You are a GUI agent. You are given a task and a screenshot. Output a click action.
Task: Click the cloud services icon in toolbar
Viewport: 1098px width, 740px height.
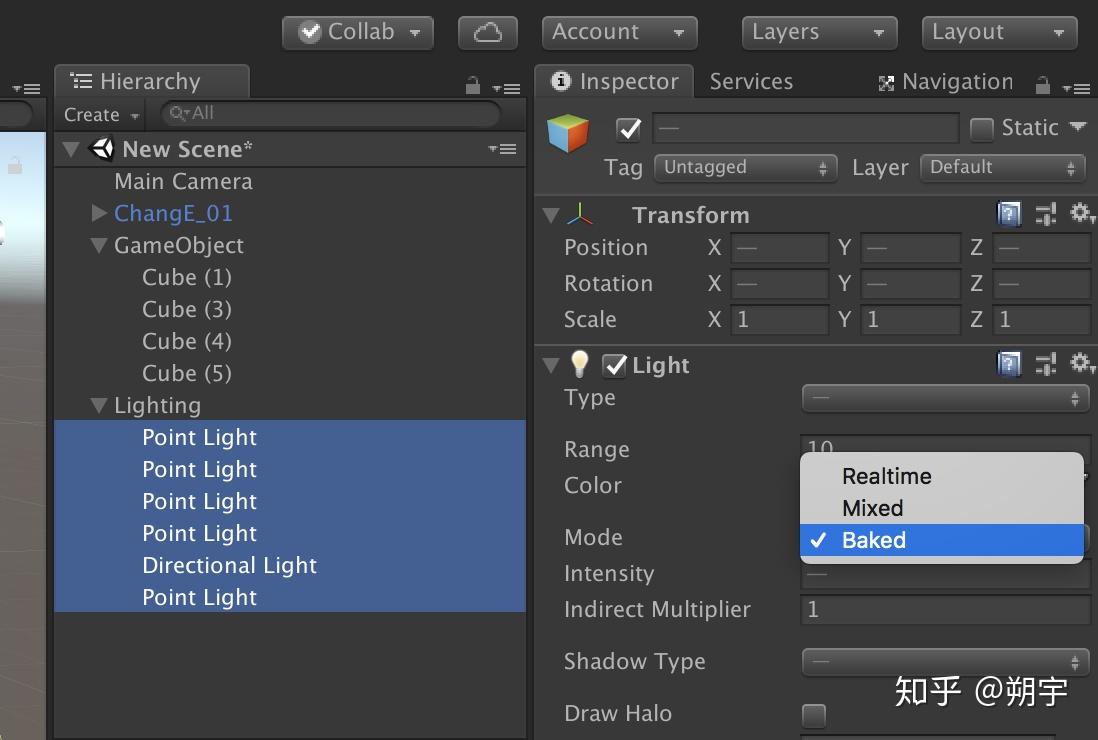tap(487, 32)
